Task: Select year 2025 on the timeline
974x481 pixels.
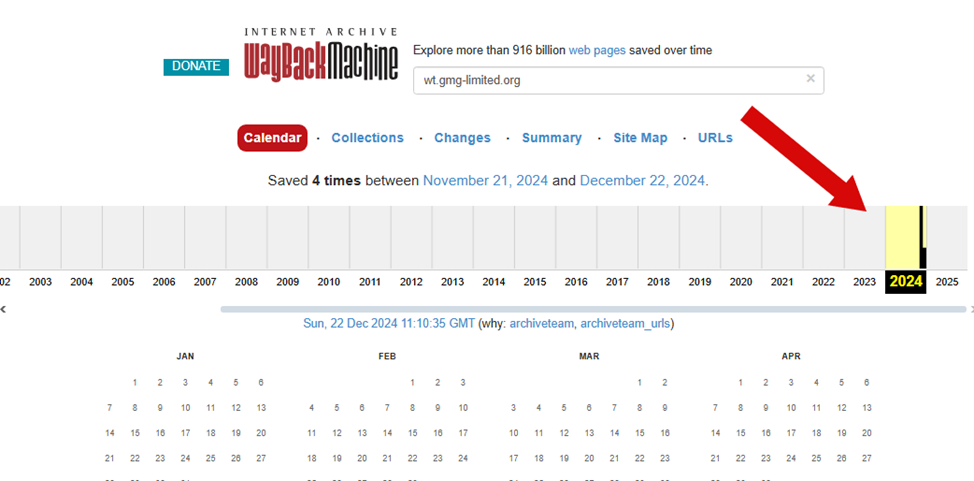Action: pyautogui.click(x=947, y=282)
